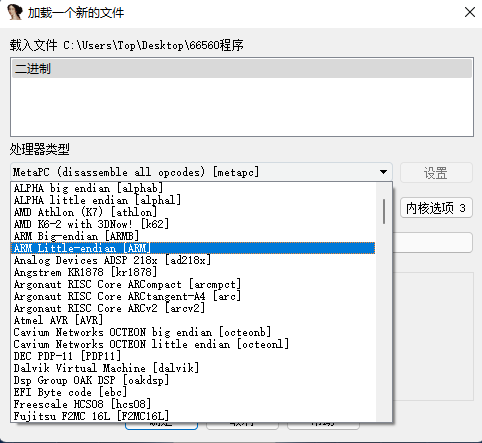Screen dimensions: 482x443
Task: Select Analog Devices ADSP 218x [ad218x]
Action: click(x=193, y=260)
